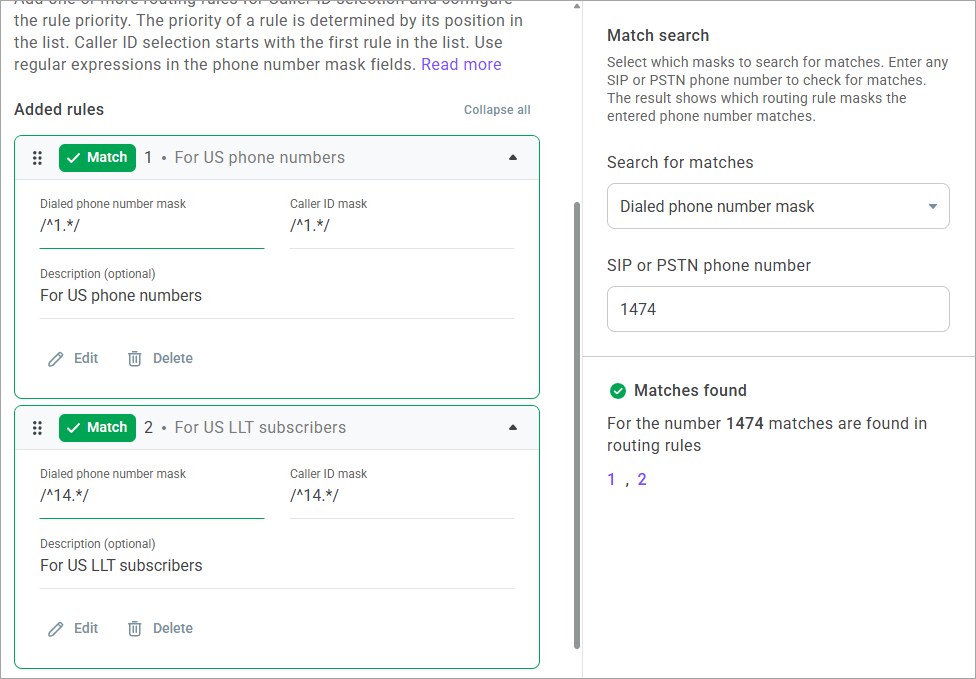The width and height of the screenshot is (976, 679).
Task: Click trash Delete icon for US phone numbers rule
Action: pyautogui.click(x=135, y=359)
